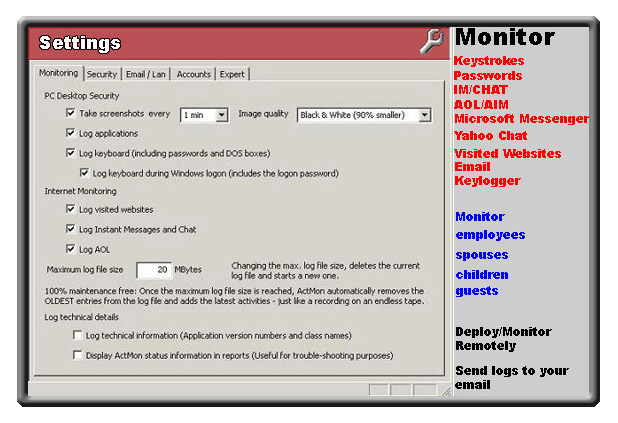This screenshot has width=618, height=423.
Task: Click the red Email text
Action: 472,167
